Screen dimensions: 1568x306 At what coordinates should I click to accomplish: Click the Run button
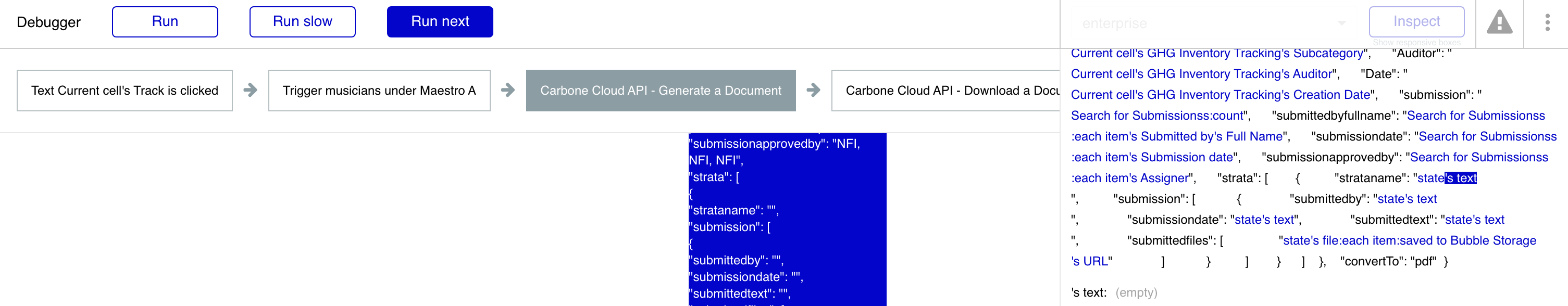[165, 22]
